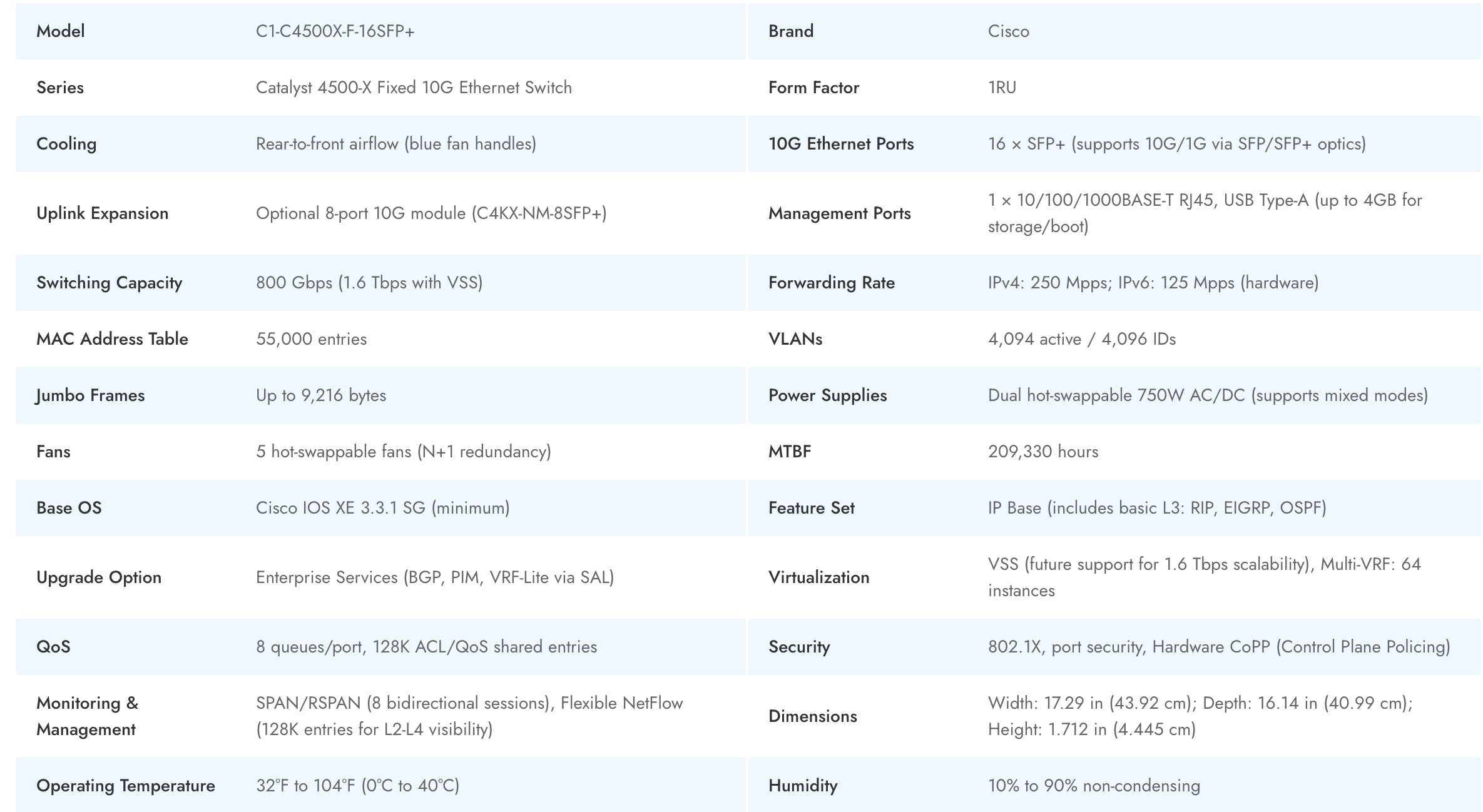The width and height of the screenshot is (1483, 812).
Task: Select the Jumbo Frames 9,216 bytes value
Action: 320,395
